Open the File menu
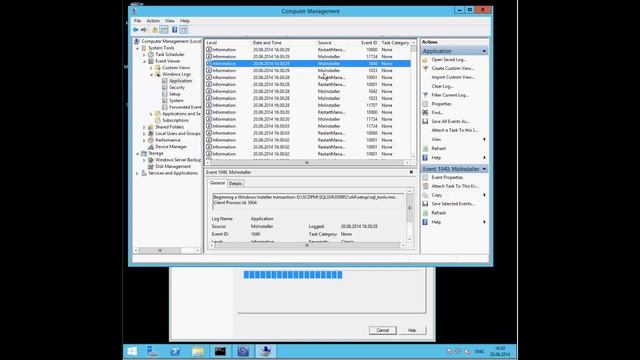This screenshot has width=640, height=360. (138, 21)
